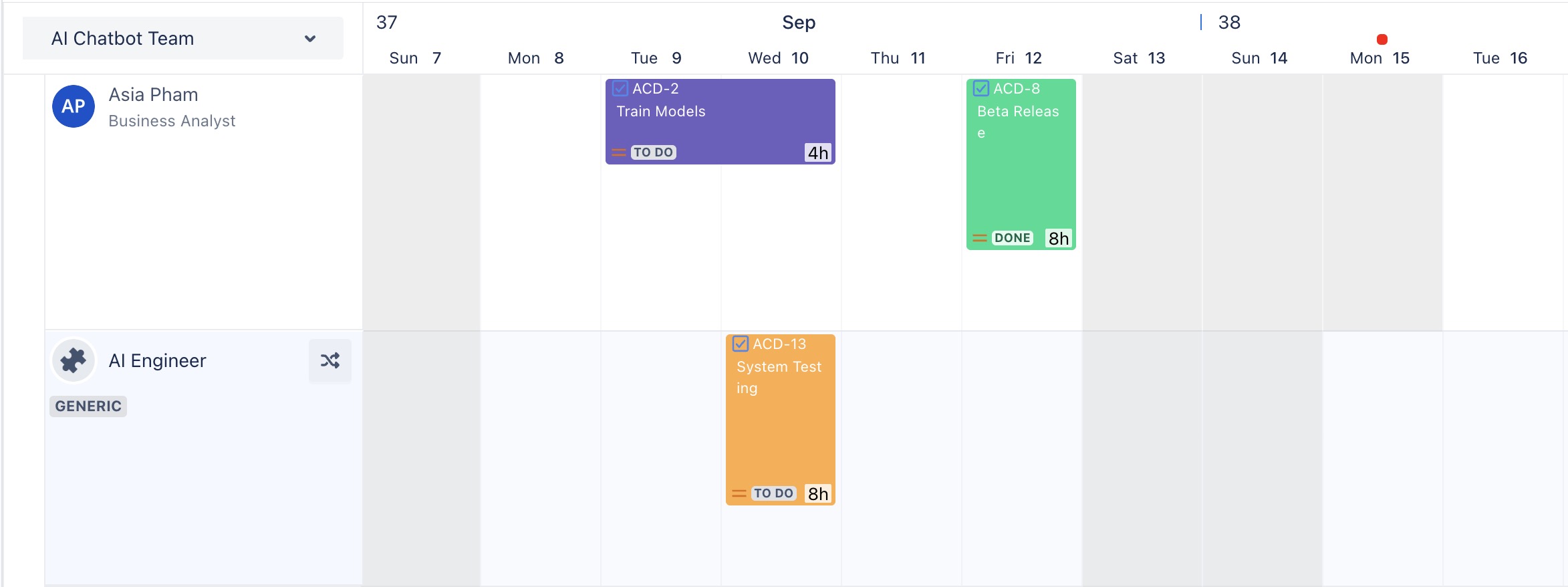Click Asia Pham's AP avatar
1568x587 pixels.
pos(74,106)
